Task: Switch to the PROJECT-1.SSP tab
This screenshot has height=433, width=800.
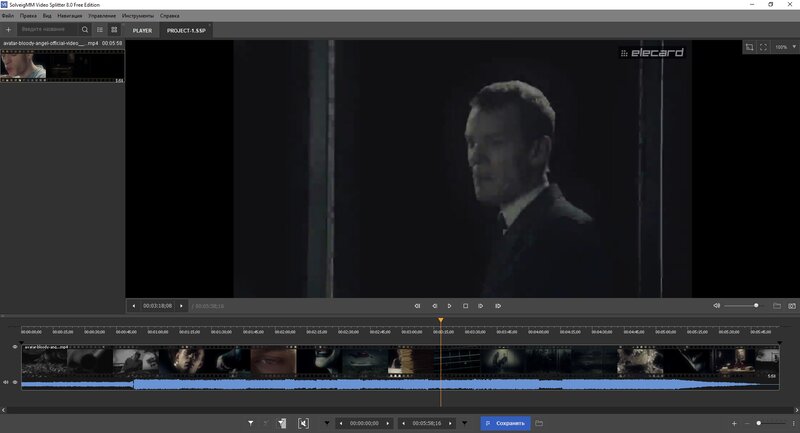Action: click(186, 31)
